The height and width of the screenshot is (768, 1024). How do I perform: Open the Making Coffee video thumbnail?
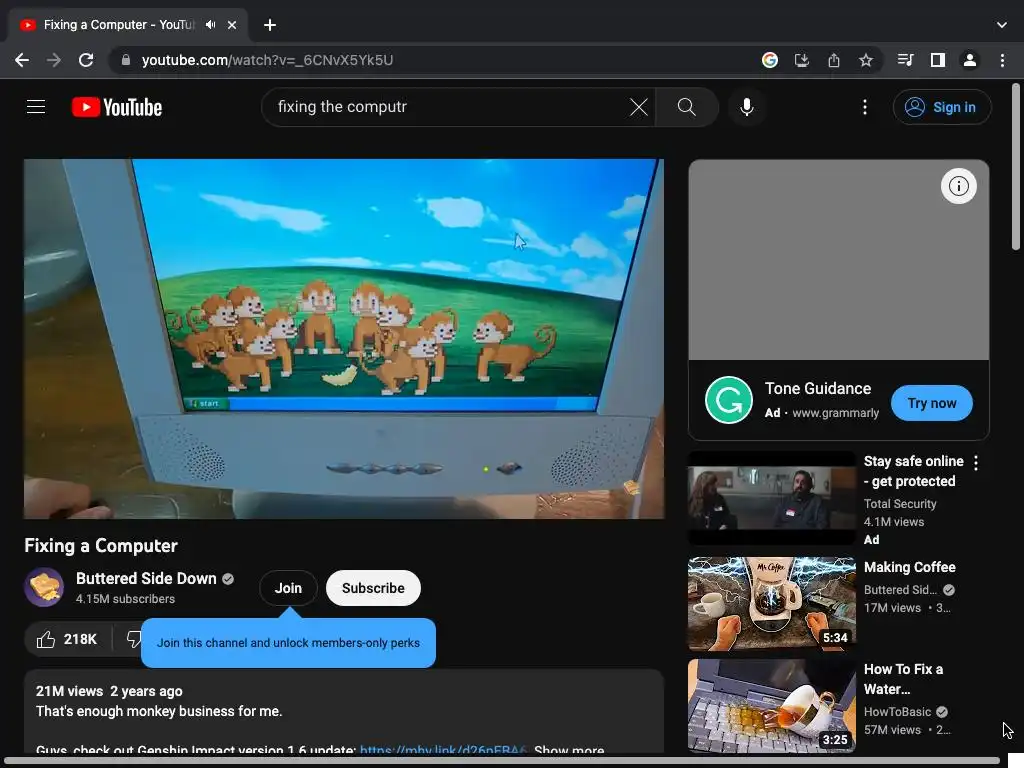pyautogui.click(x=771, y=603)
